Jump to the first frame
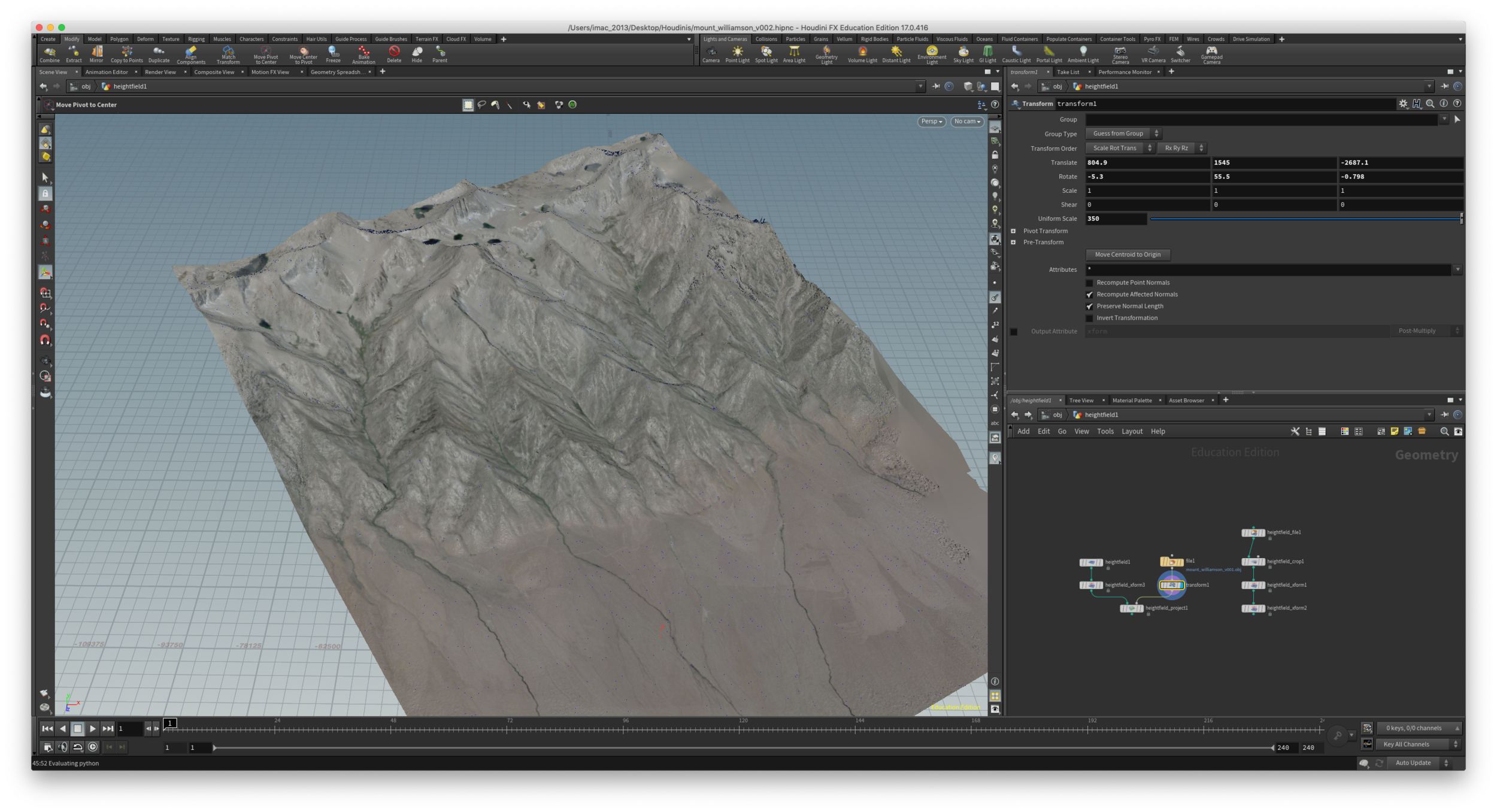The width and height of the screenshot is (1497, 812). pyautogui.click(x=47, y=729)
